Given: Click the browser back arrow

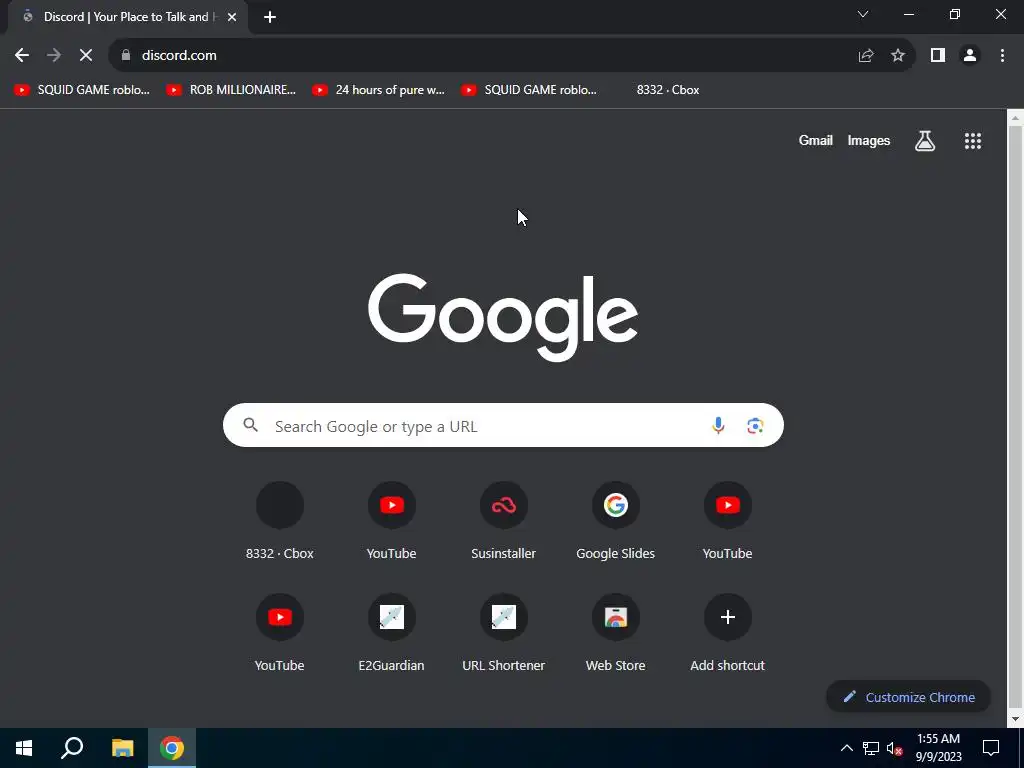Looking at the screenshot, I should (22, 56).
